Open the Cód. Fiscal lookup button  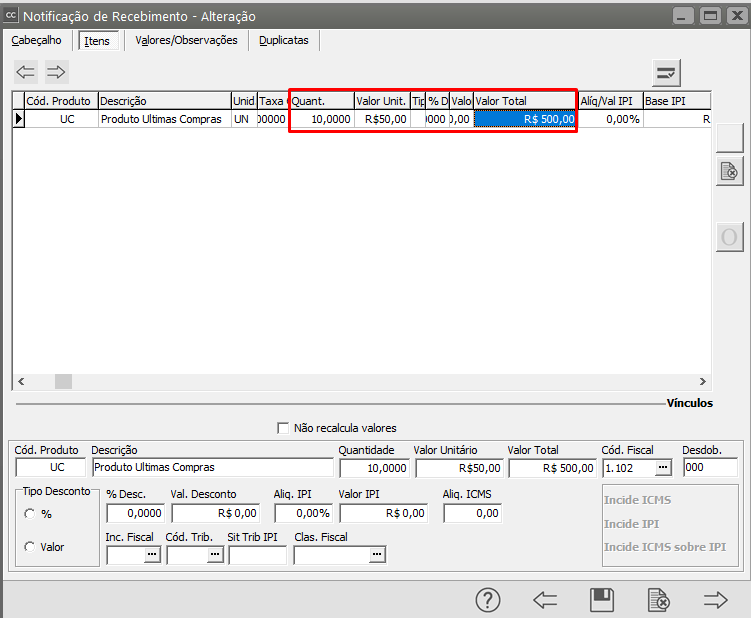[662, 468]
